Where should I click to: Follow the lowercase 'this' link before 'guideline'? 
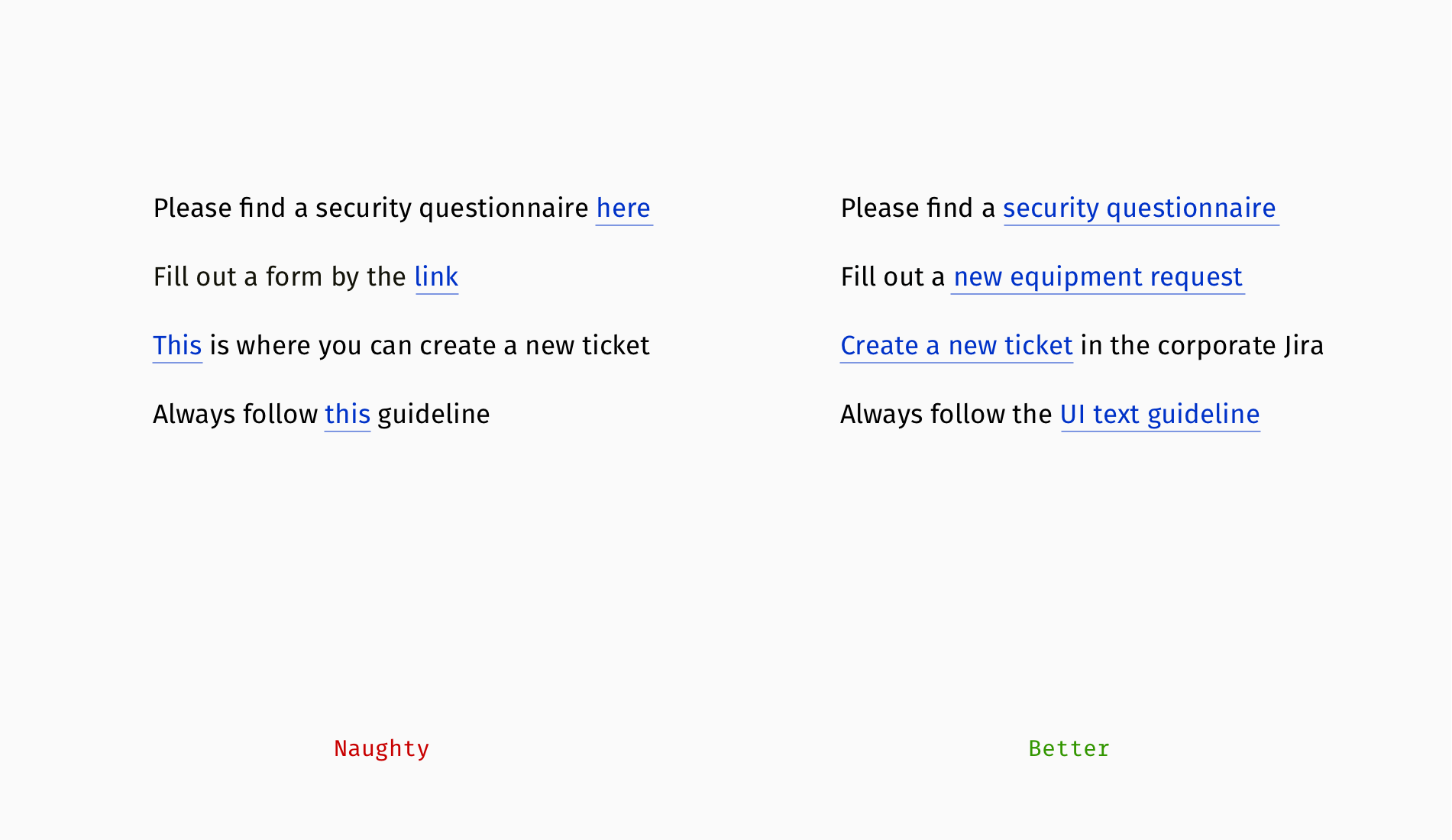(x=348, y=415)
